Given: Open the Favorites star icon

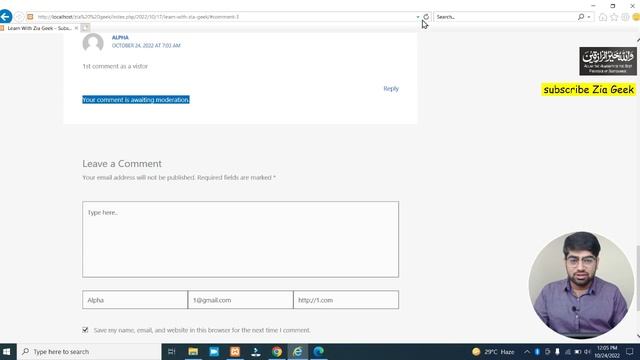Looking at the screenshot, I should pos(614,17).
